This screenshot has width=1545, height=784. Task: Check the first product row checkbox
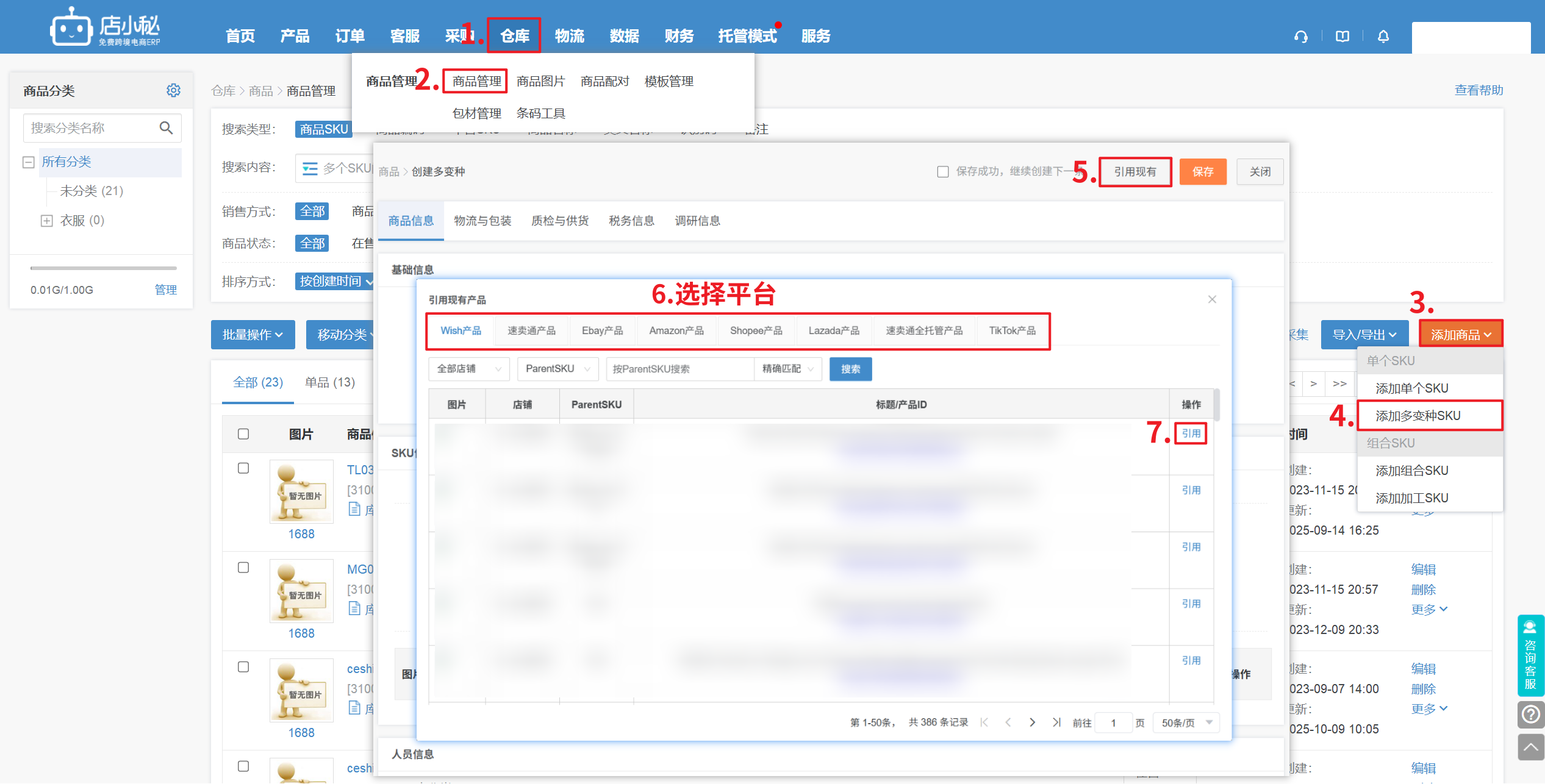click(243, 468)
